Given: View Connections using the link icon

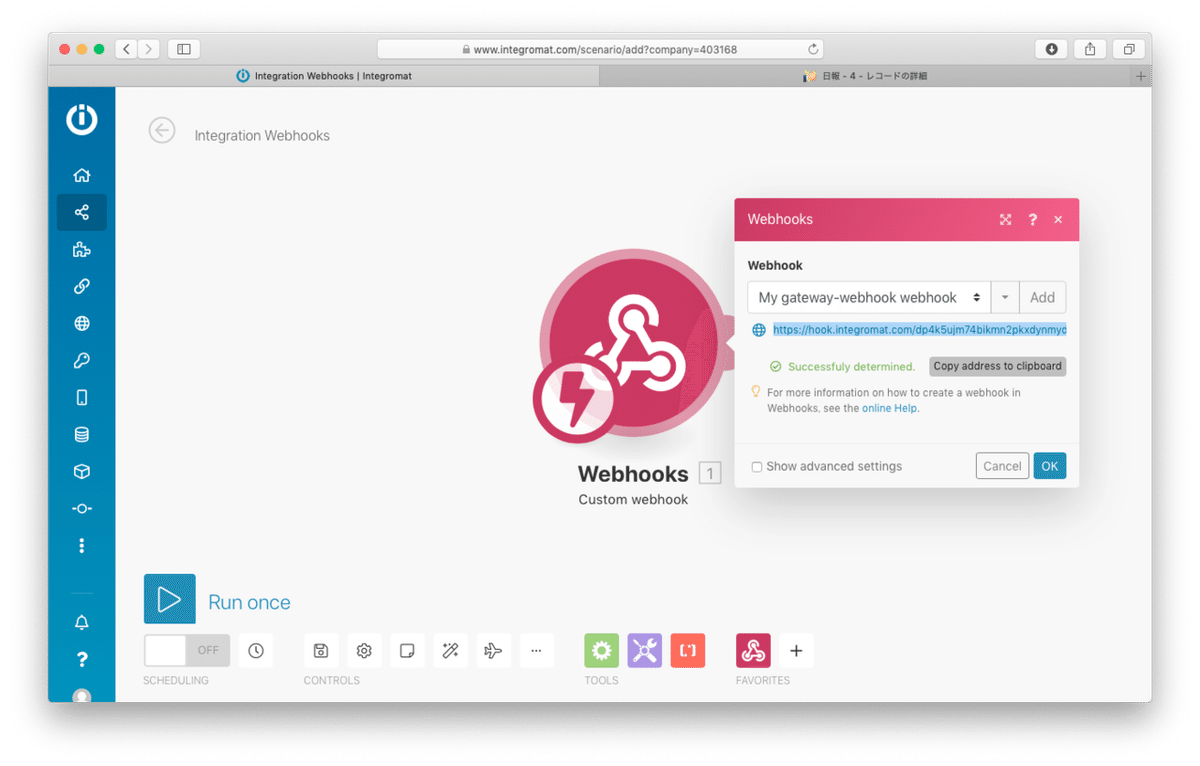Looking at the screenshot, I should click(82, 286).
